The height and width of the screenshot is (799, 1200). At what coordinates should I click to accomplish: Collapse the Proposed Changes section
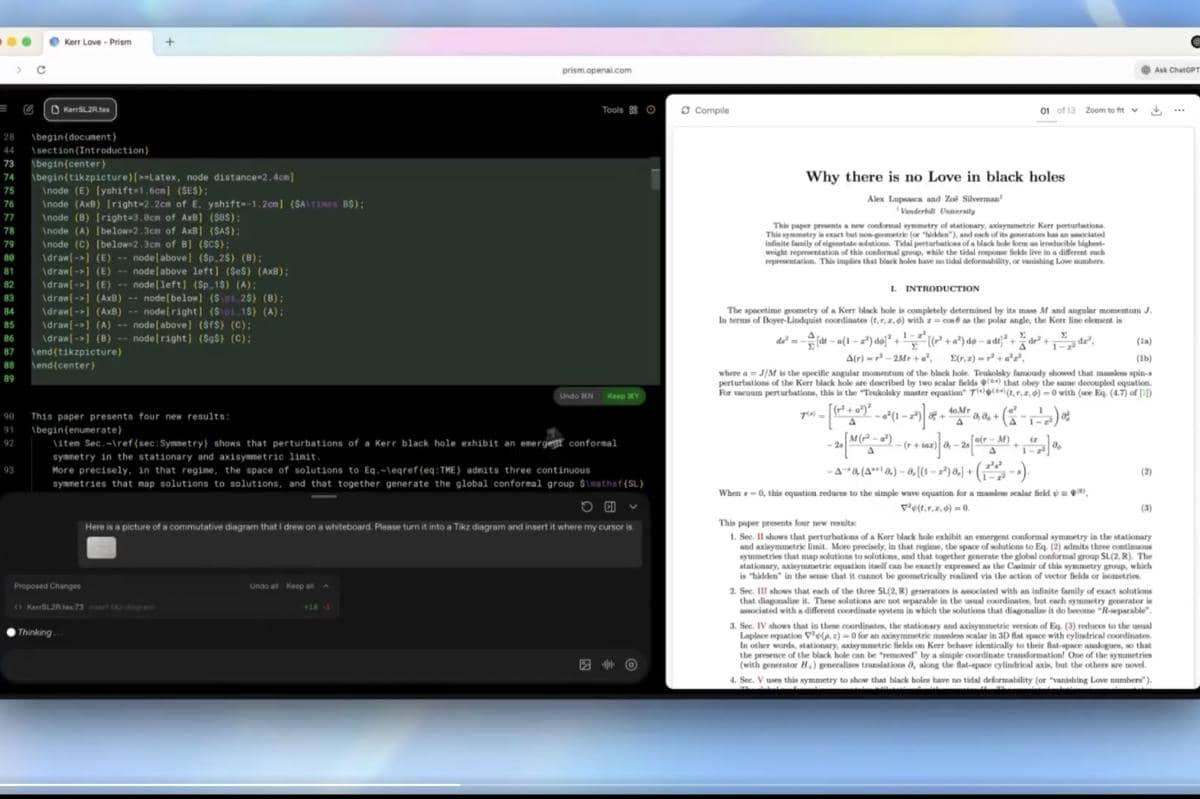pos(326,586)
